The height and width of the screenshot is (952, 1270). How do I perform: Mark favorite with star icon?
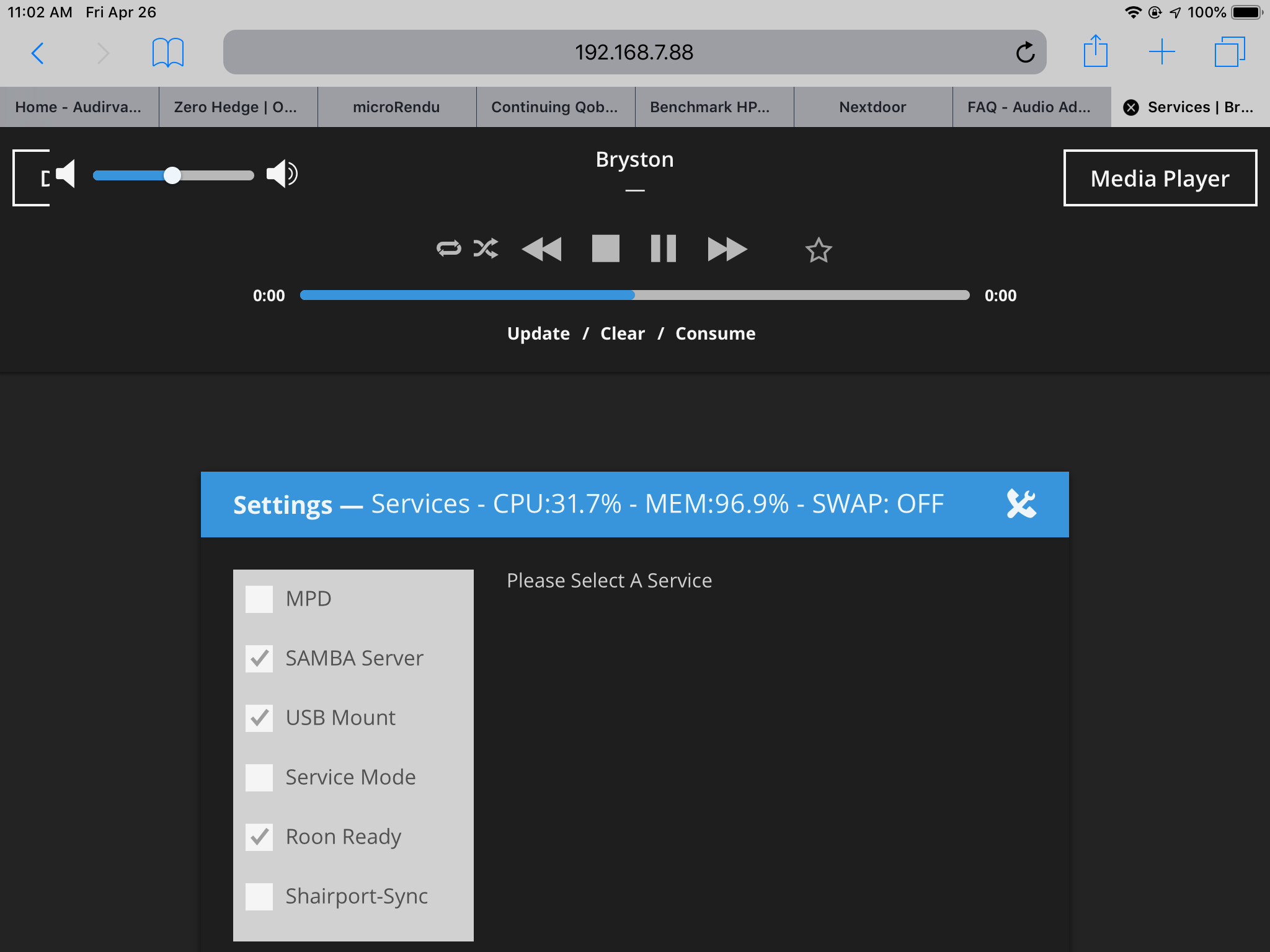(x=819, y=250)
